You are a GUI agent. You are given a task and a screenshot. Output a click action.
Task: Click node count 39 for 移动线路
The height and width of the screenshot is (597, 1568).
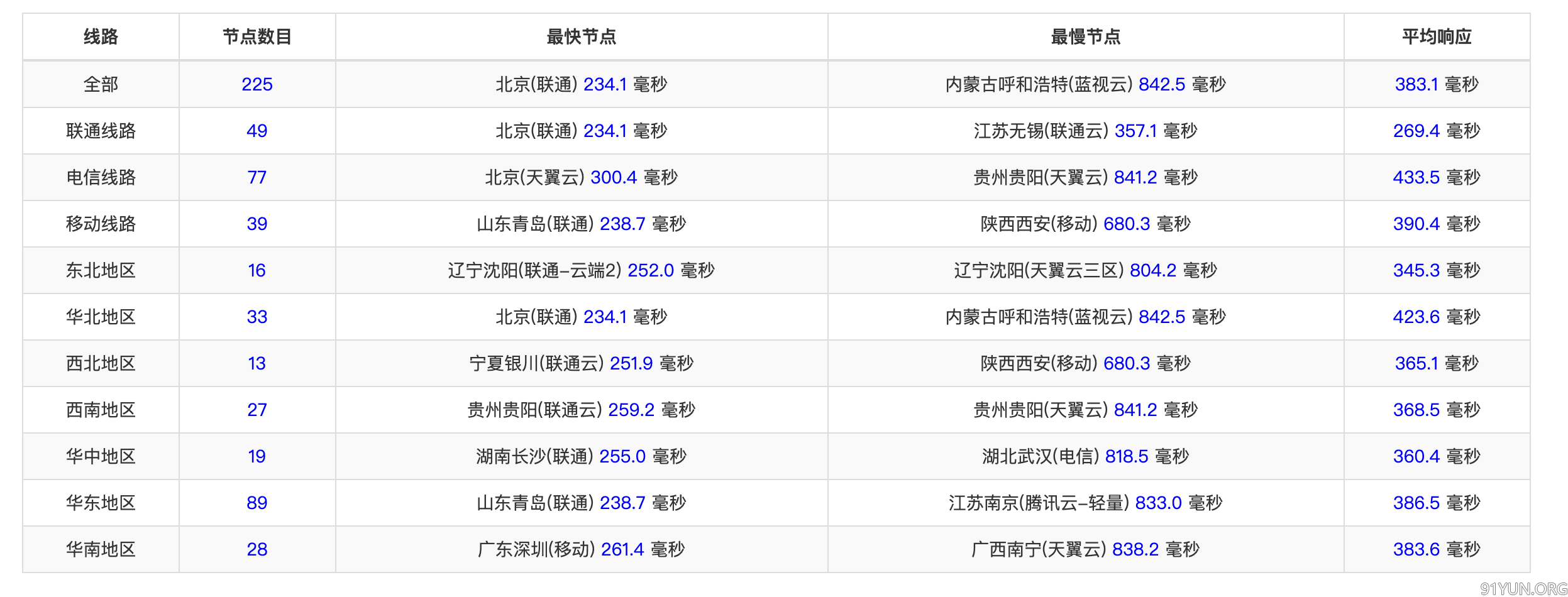257,224
